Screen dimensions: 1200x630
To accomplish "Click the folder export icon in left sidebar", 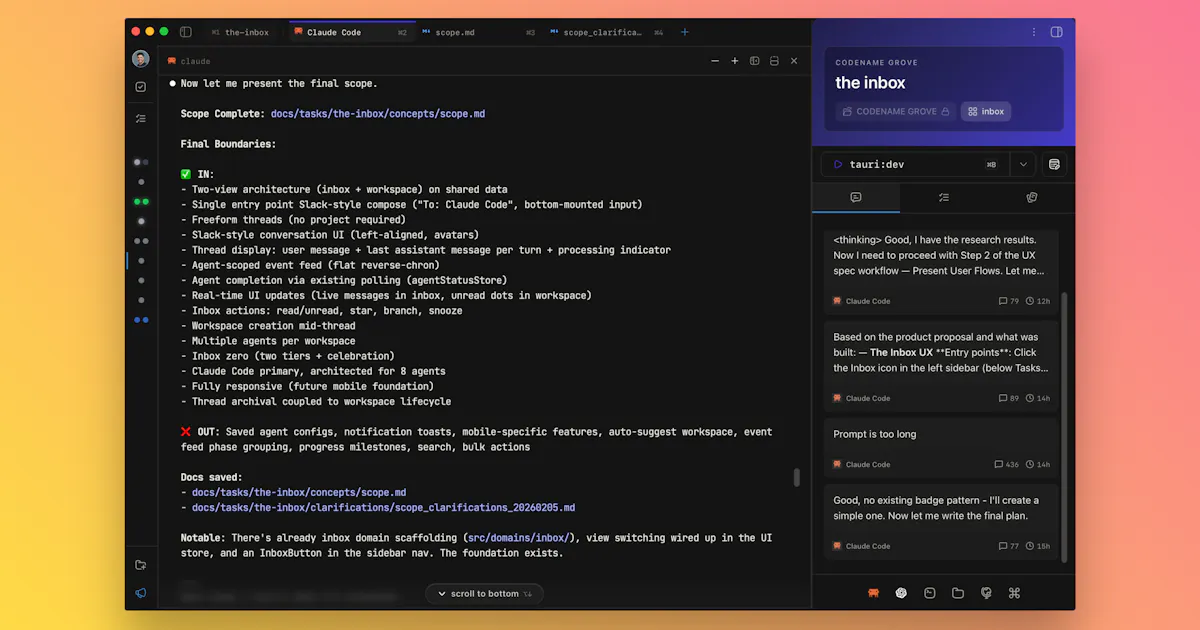I will tap(141, 565).
